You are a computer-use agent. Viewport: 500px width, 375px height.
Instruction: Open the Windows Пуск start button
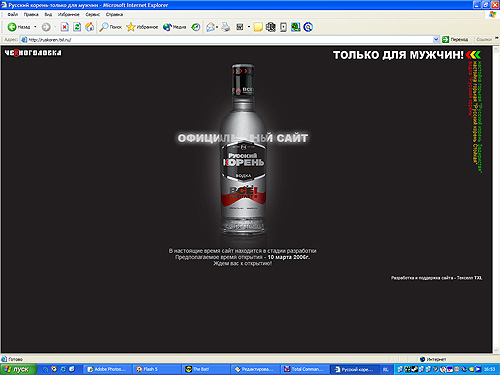18,369
